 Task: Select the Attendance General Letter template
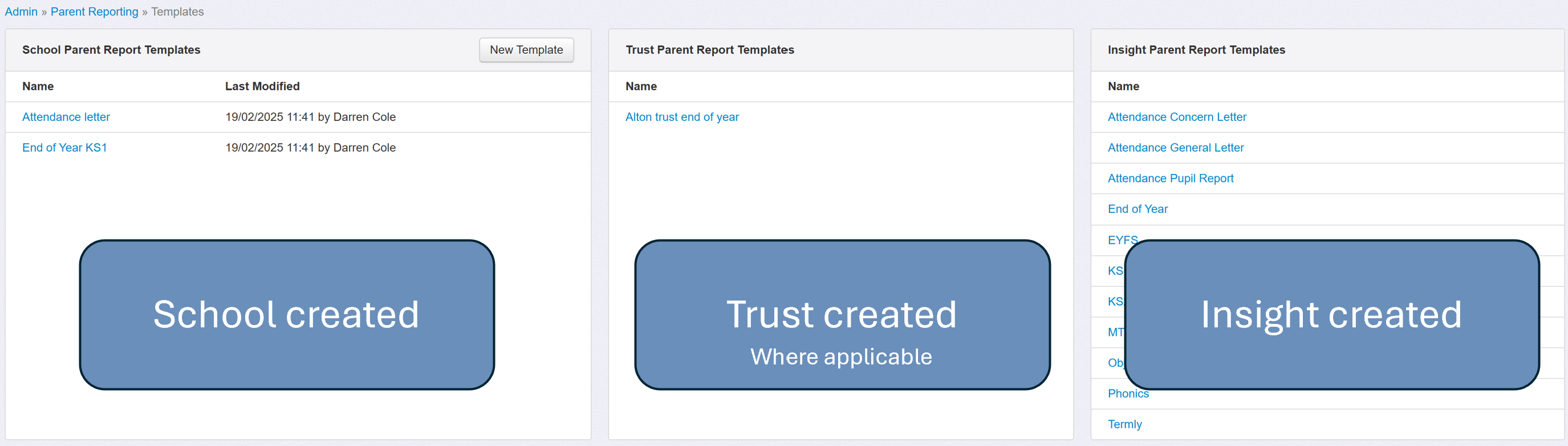point(1175,148)
